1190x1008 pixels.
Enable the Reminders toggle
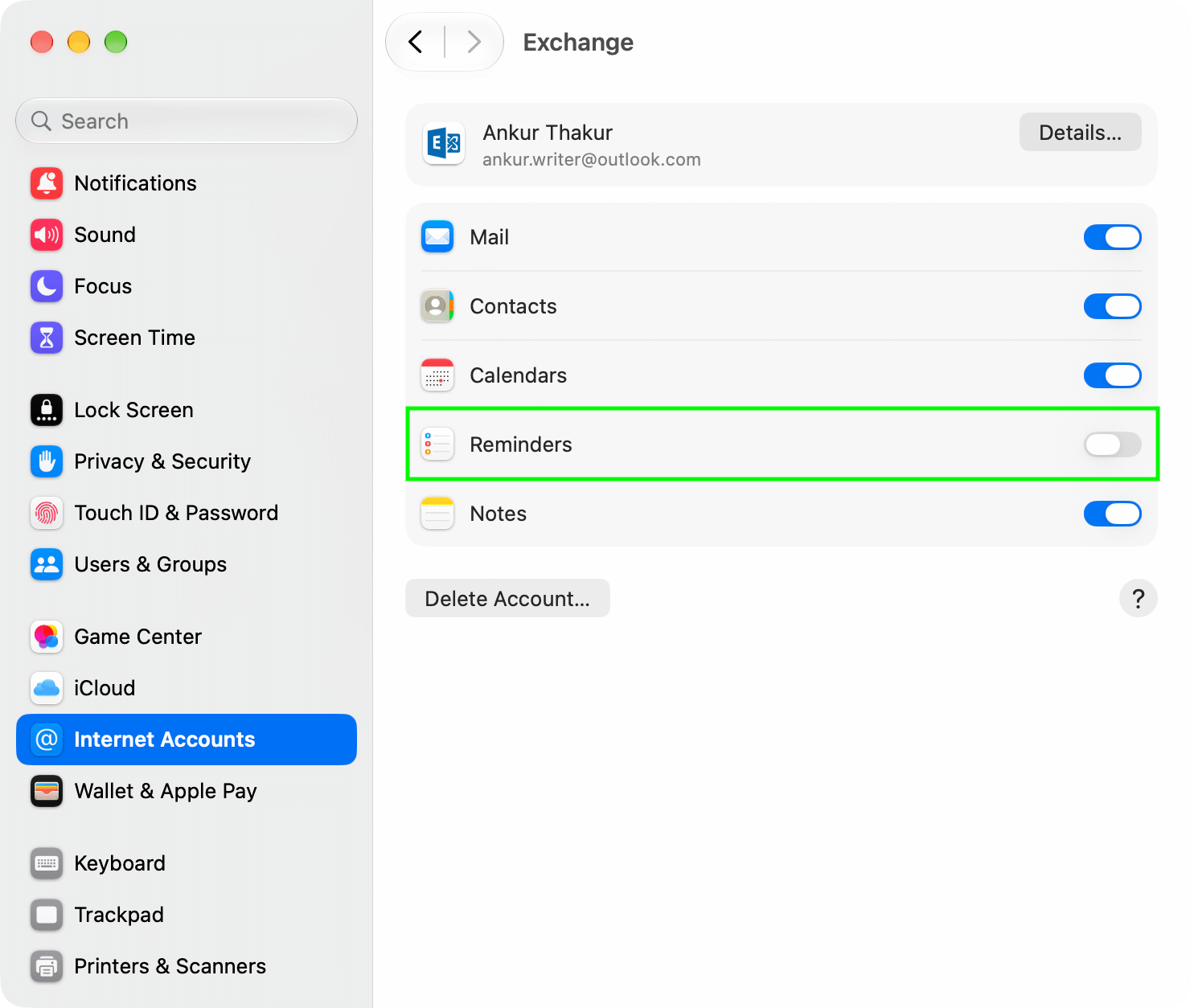[x=1113, y=445]
